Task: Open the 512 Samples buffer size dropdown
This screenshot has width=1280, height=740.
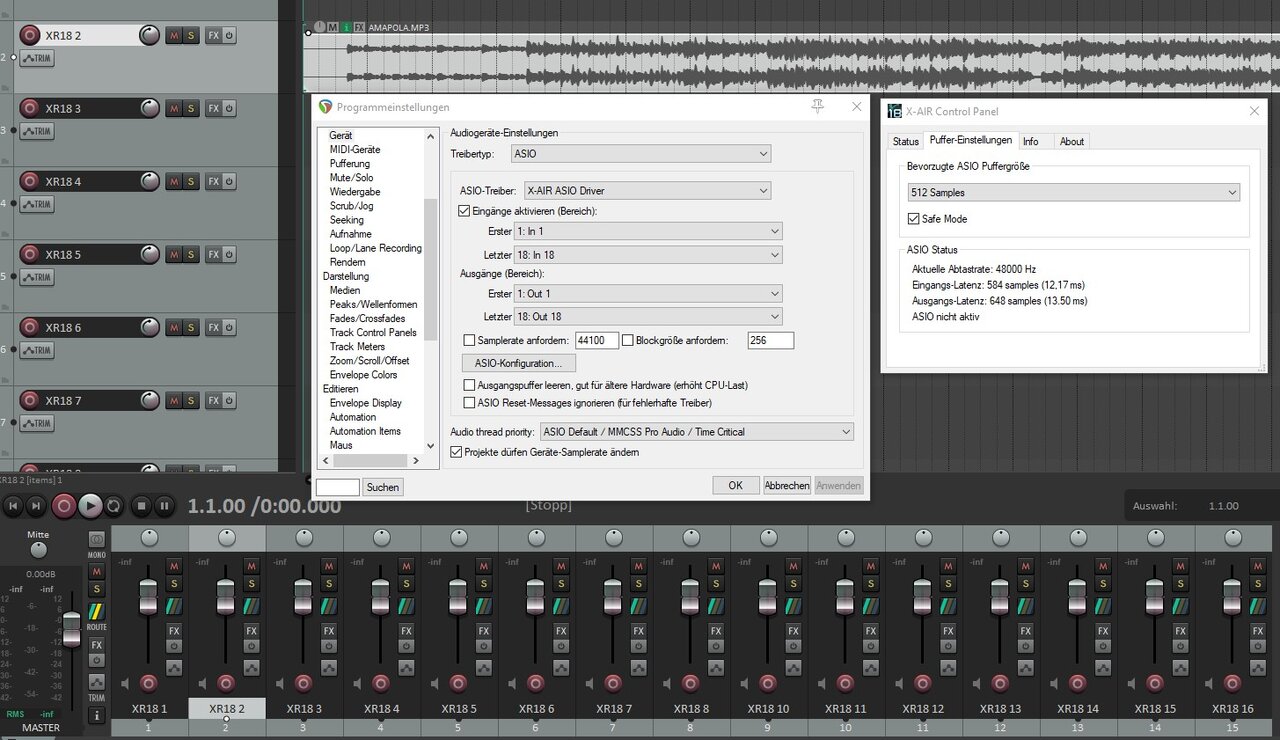Action: pos(1073,192)
